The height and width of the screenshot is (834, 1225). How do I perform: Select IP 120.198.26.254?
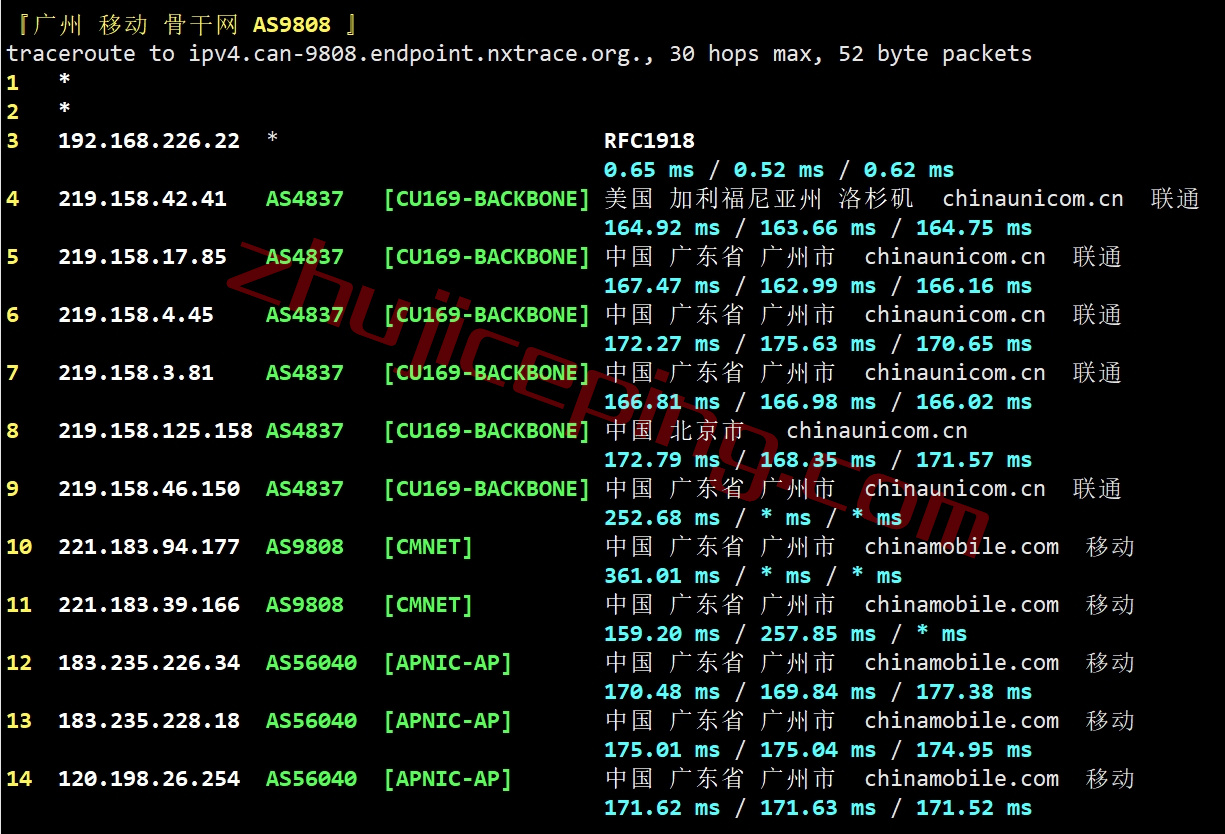click(149, 779)
